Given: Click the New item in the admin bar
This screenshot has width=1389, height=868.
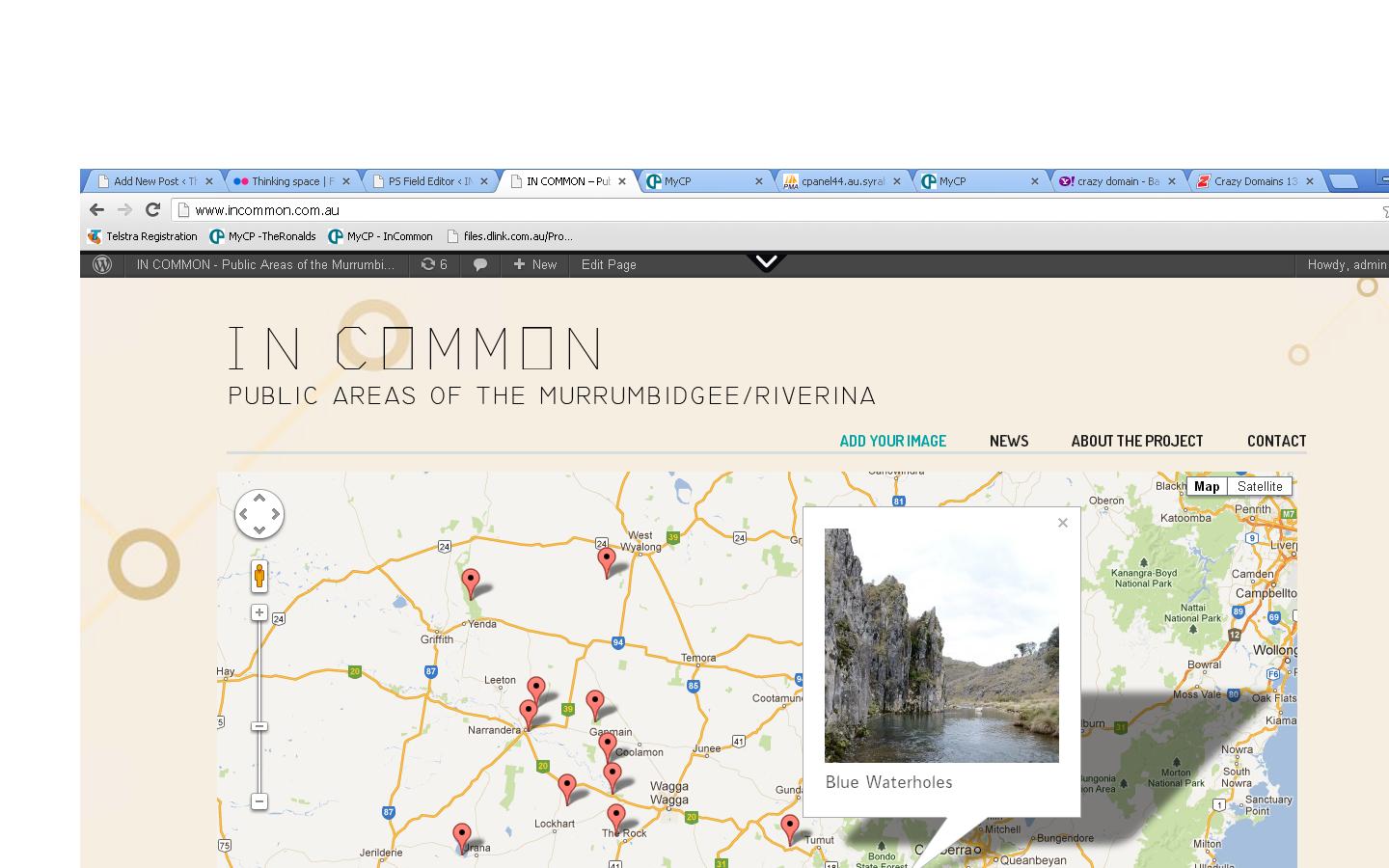Looking at the screenshot, I should pos(535,264).
